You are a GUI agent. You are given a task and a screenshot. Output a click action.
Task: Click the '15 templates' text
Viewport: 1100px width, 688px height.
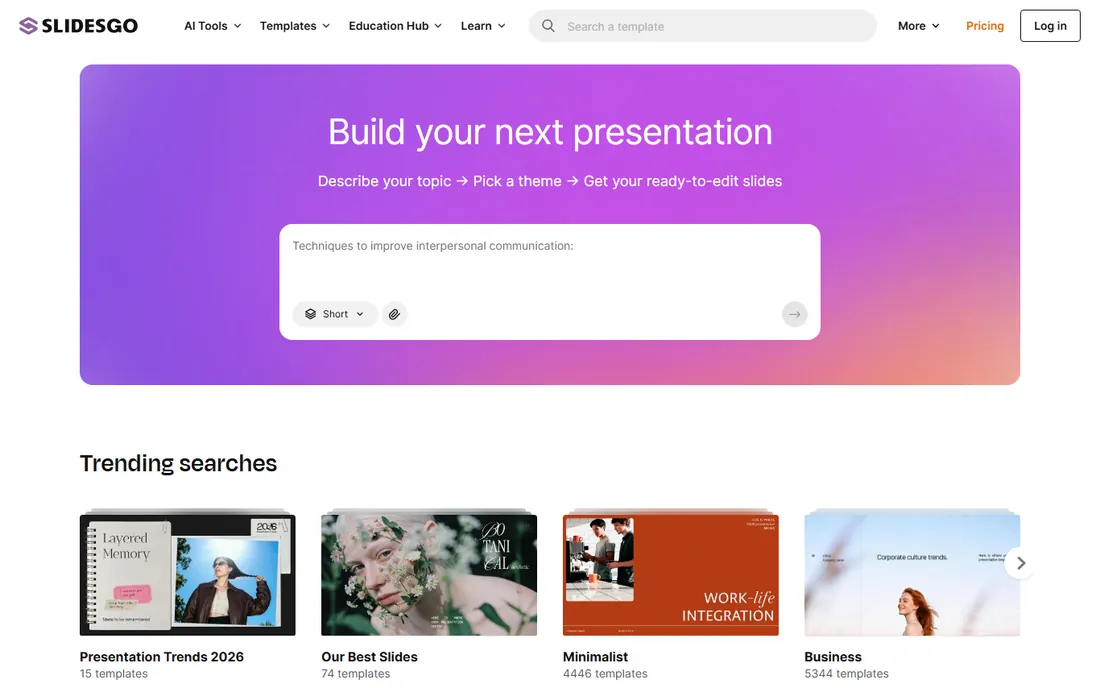114,674
